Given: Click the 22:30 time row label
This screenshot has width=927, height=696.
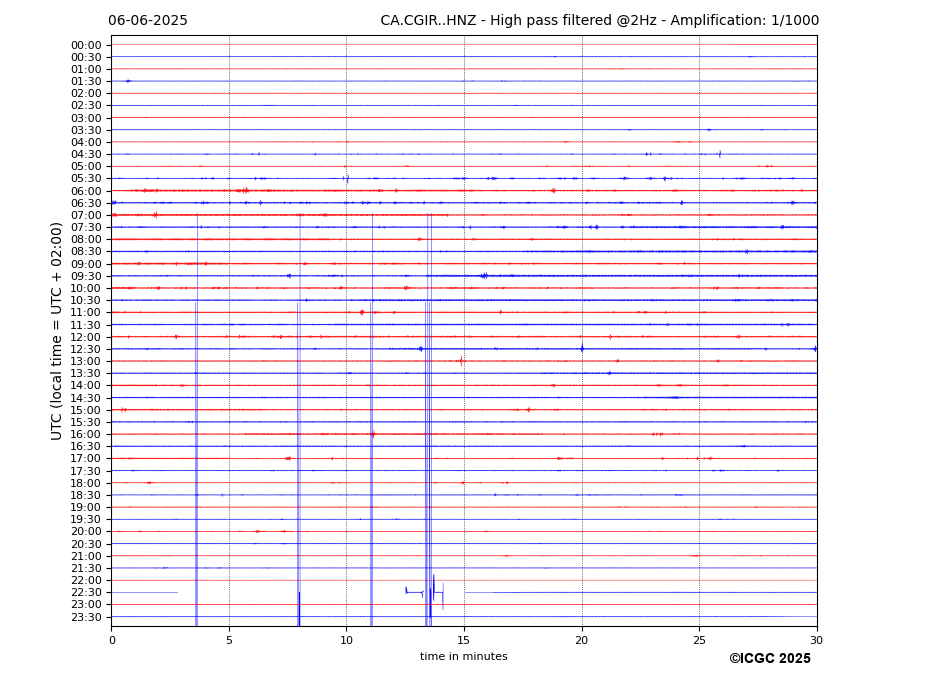Looking at the screenshot, I should (x=86, y=593).
